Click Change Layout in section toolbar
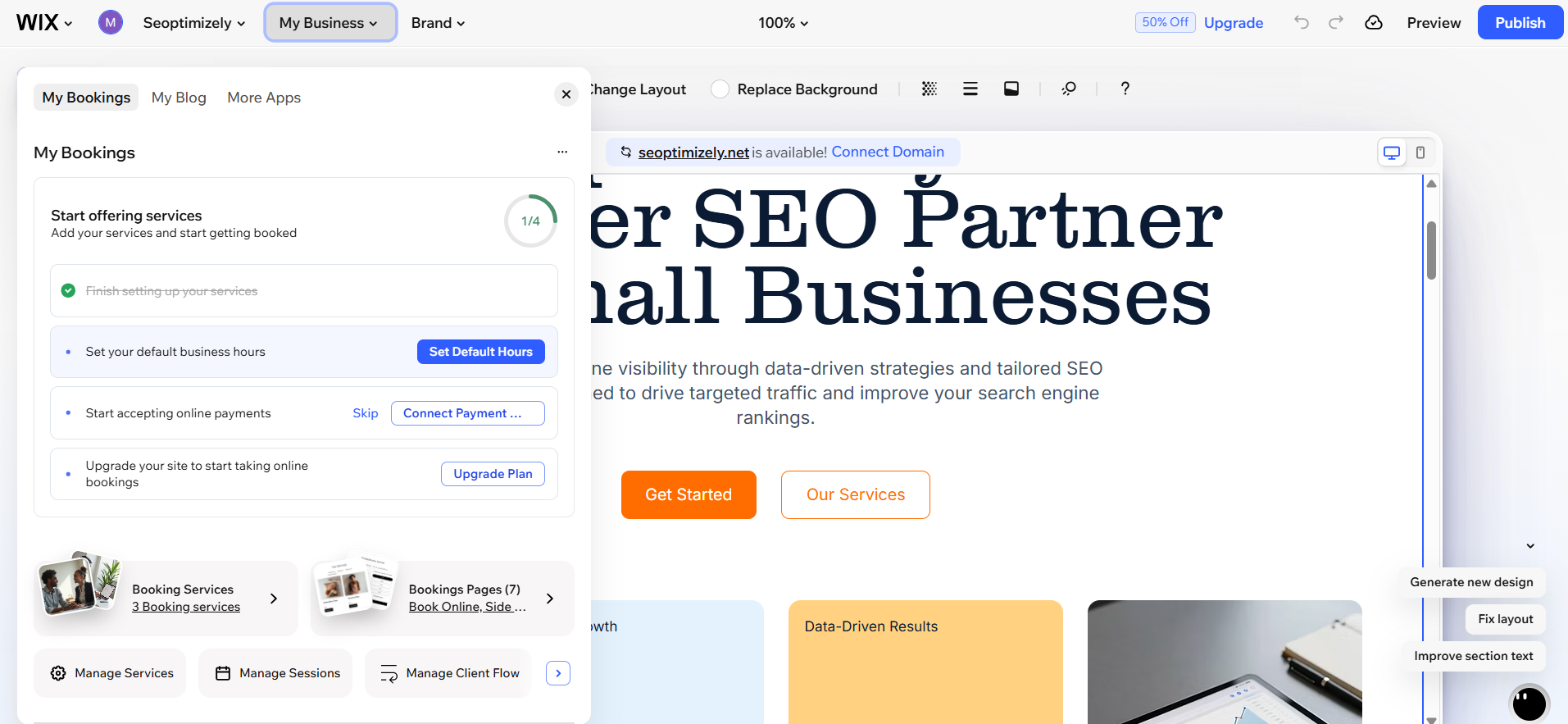The image size is (1568, 724). pyautogui.click(x=638, y=89)
